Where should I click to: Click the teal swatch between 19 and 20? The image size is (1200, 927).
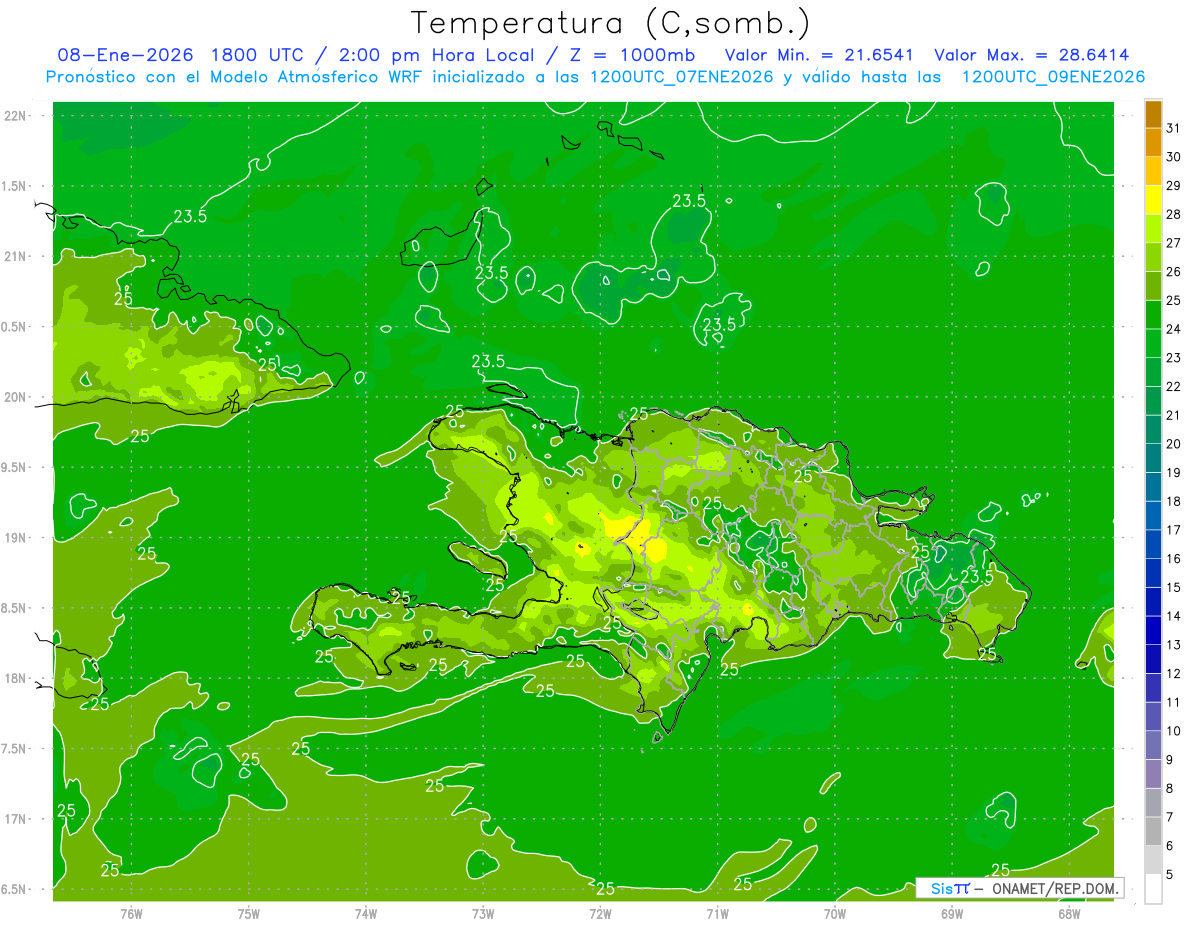tap(1153, 458)
